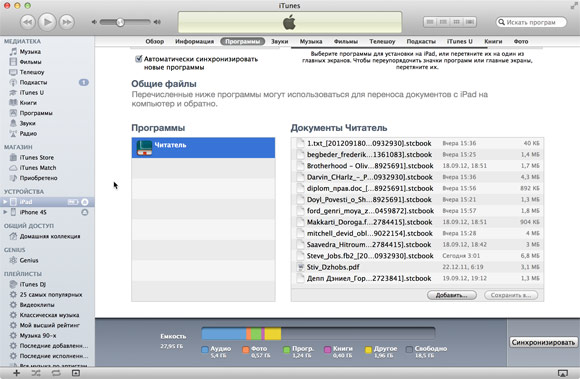Switch to Cover Flow view button

(470, 22)
